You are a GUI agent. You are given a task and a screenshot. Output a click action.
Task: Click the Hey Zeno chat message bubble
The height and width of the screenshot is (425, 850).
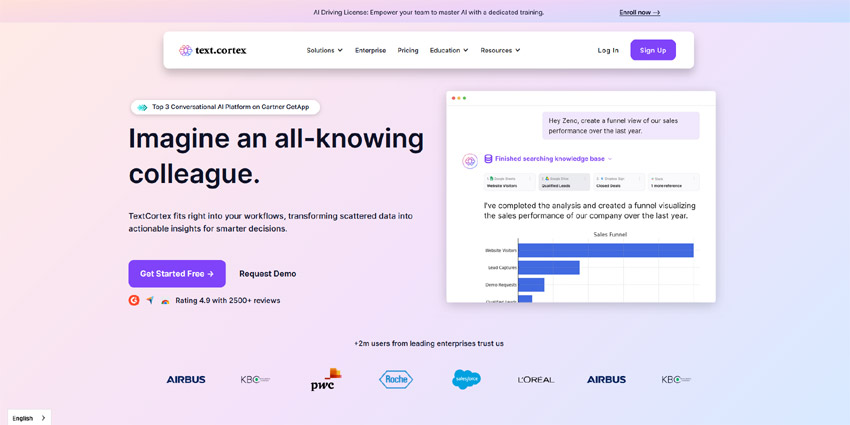coord(621,126)
